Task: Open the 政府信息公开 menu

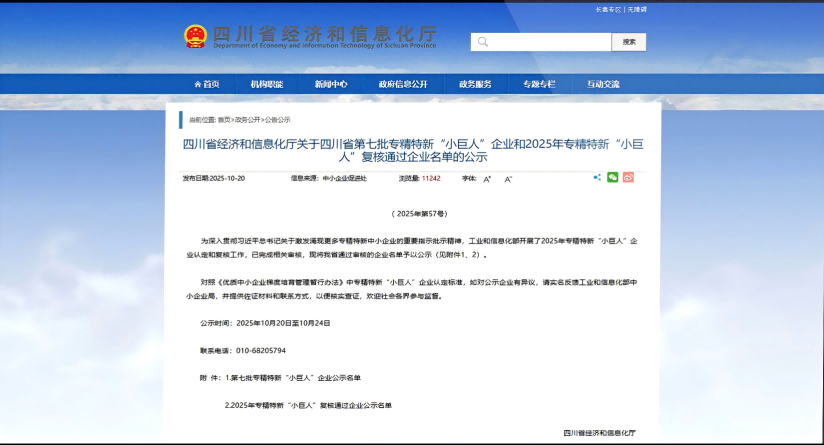Action: coord(403,84)
